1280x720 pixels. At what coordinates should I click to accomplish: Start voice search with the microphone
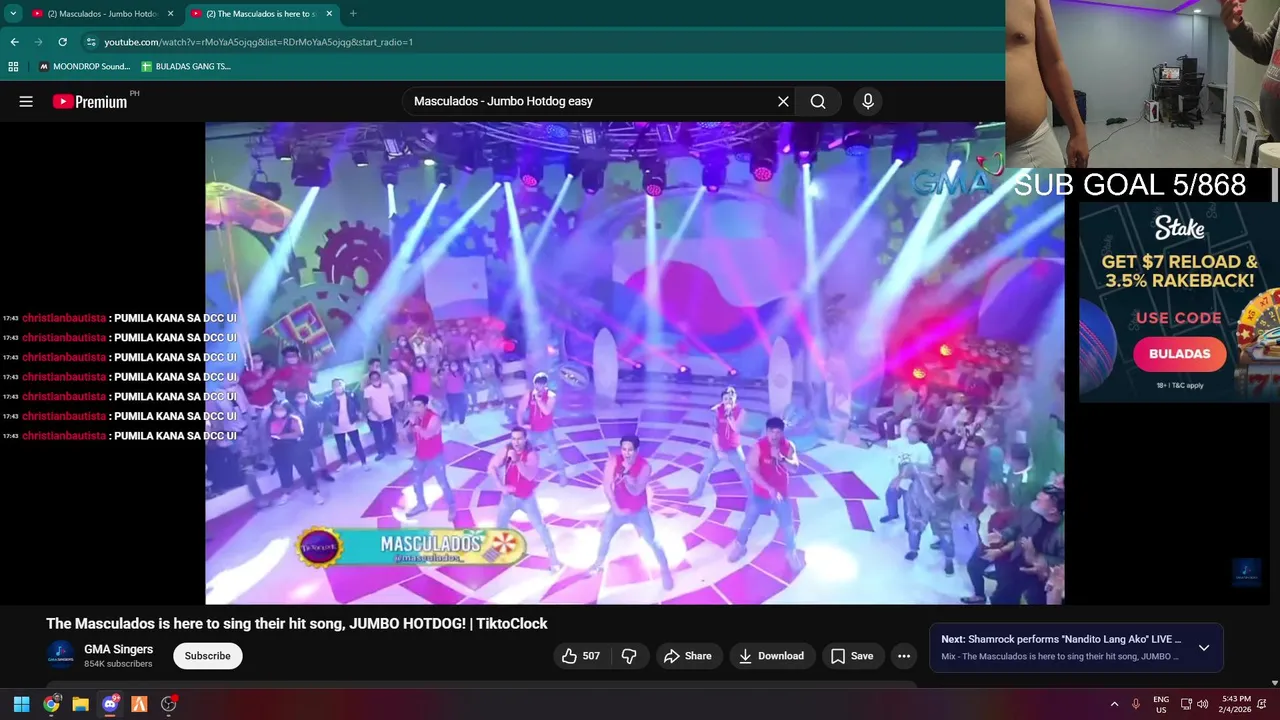tap(867, 101)
